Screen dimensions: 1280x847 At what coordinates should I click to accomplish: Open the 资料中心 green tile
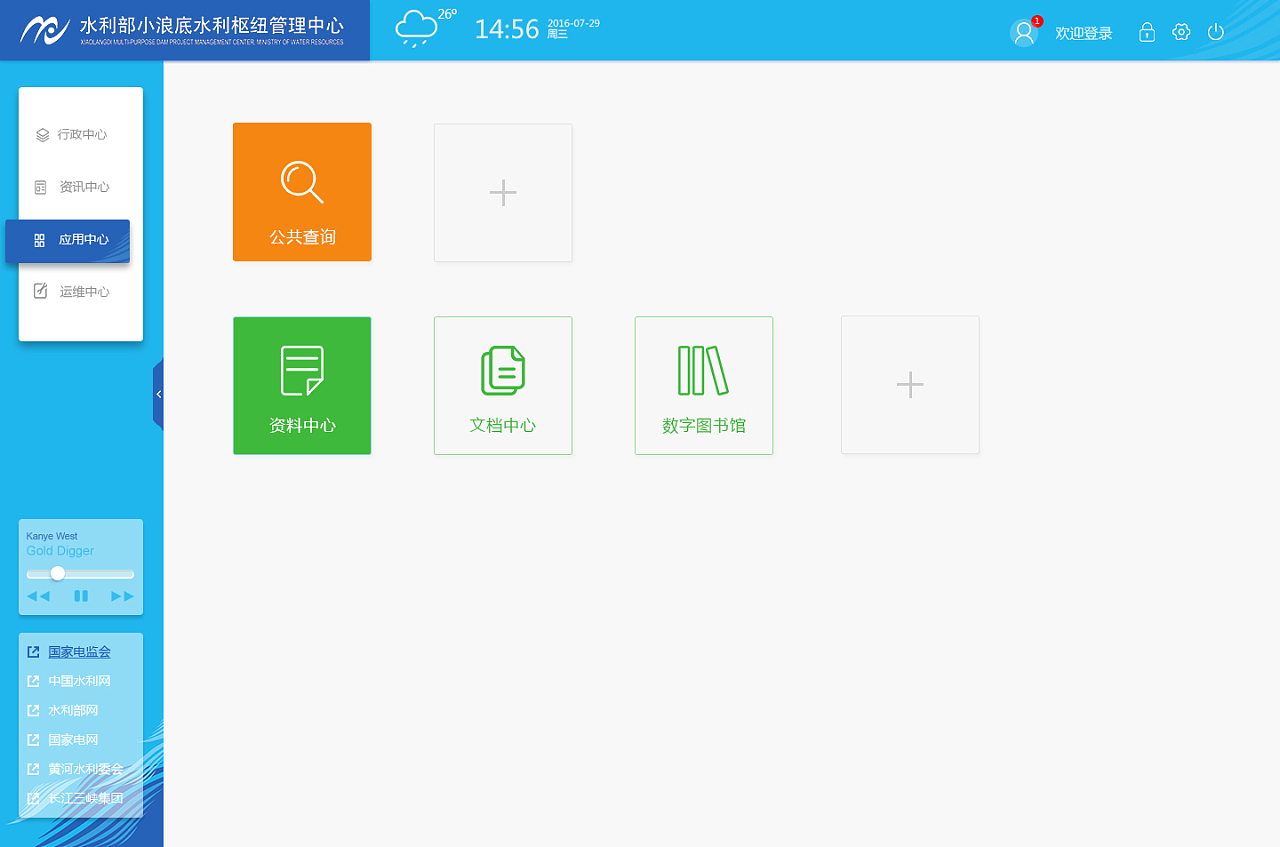coord(302,386)
